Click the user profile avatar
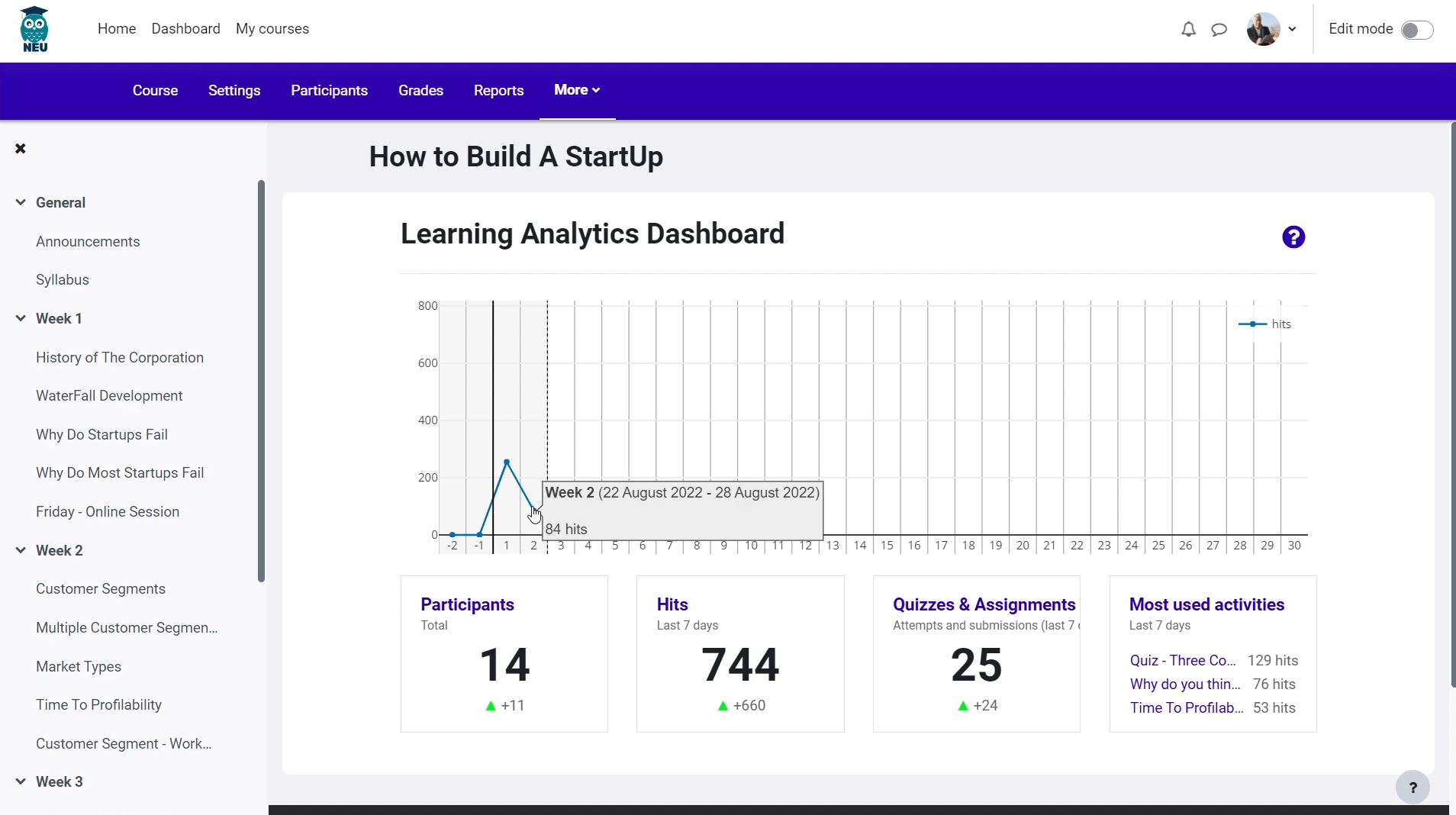Screen dimensions: 1456x815 click(1263, 29)
